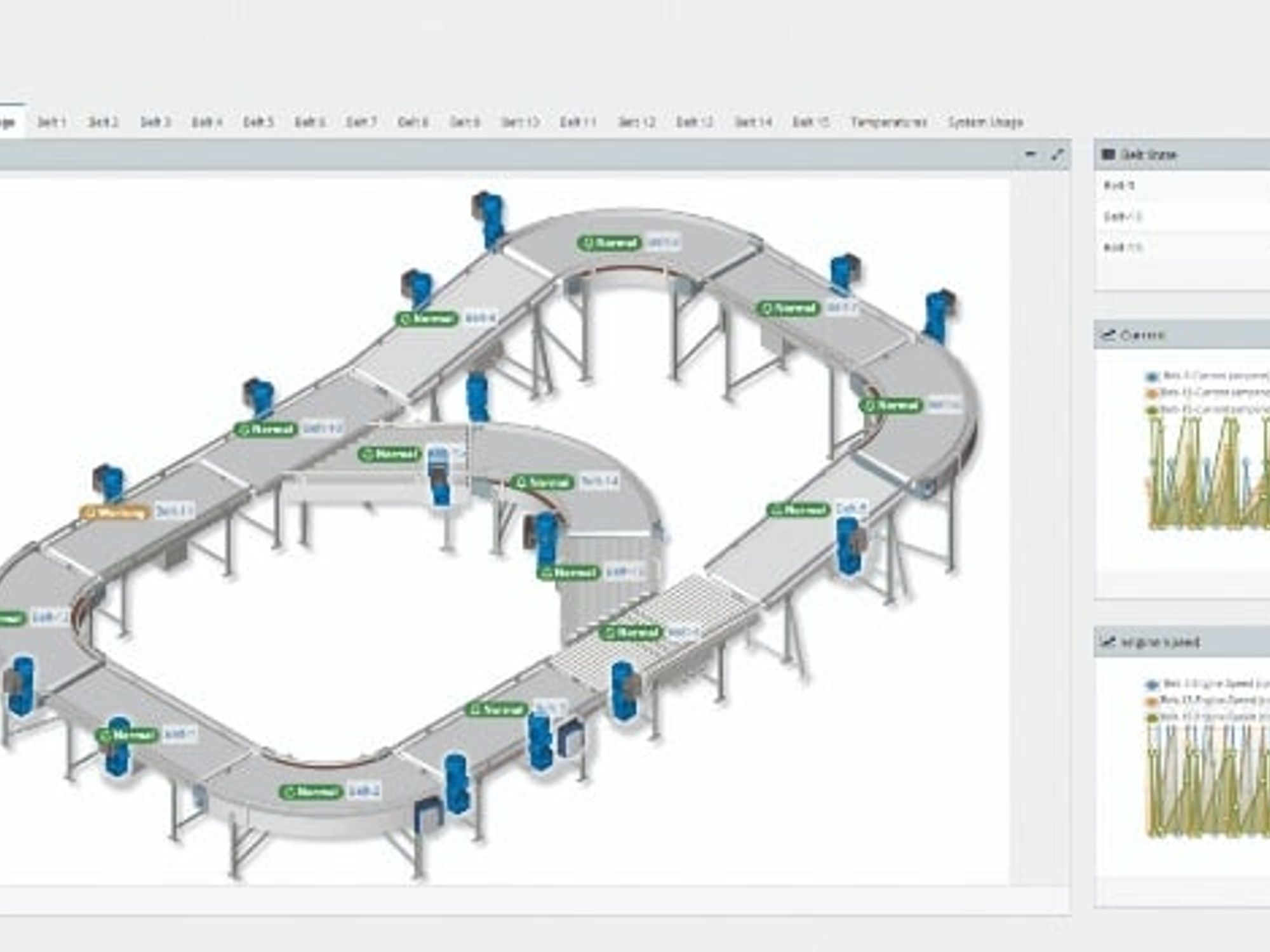The image size is (1270, 952).
Task: Click the Normal badge beside Belt-2
Action: [x=311, y=792]
